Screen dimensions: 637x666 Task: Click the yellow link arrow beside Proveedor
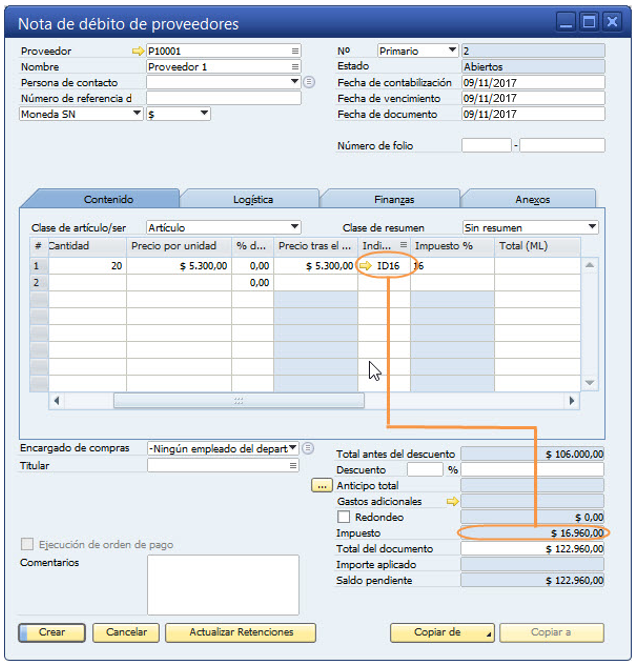click(x=137, y=50)
